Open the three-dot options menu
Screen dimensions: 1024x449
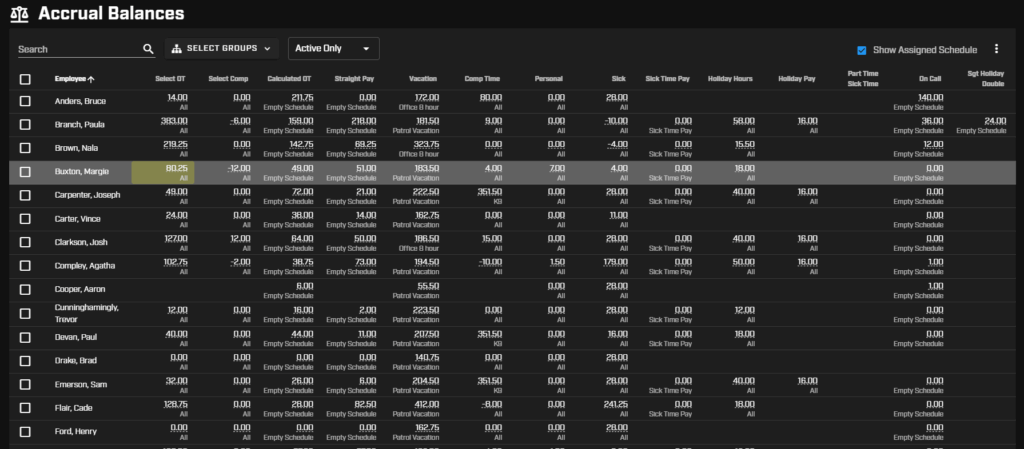(996, 48)
